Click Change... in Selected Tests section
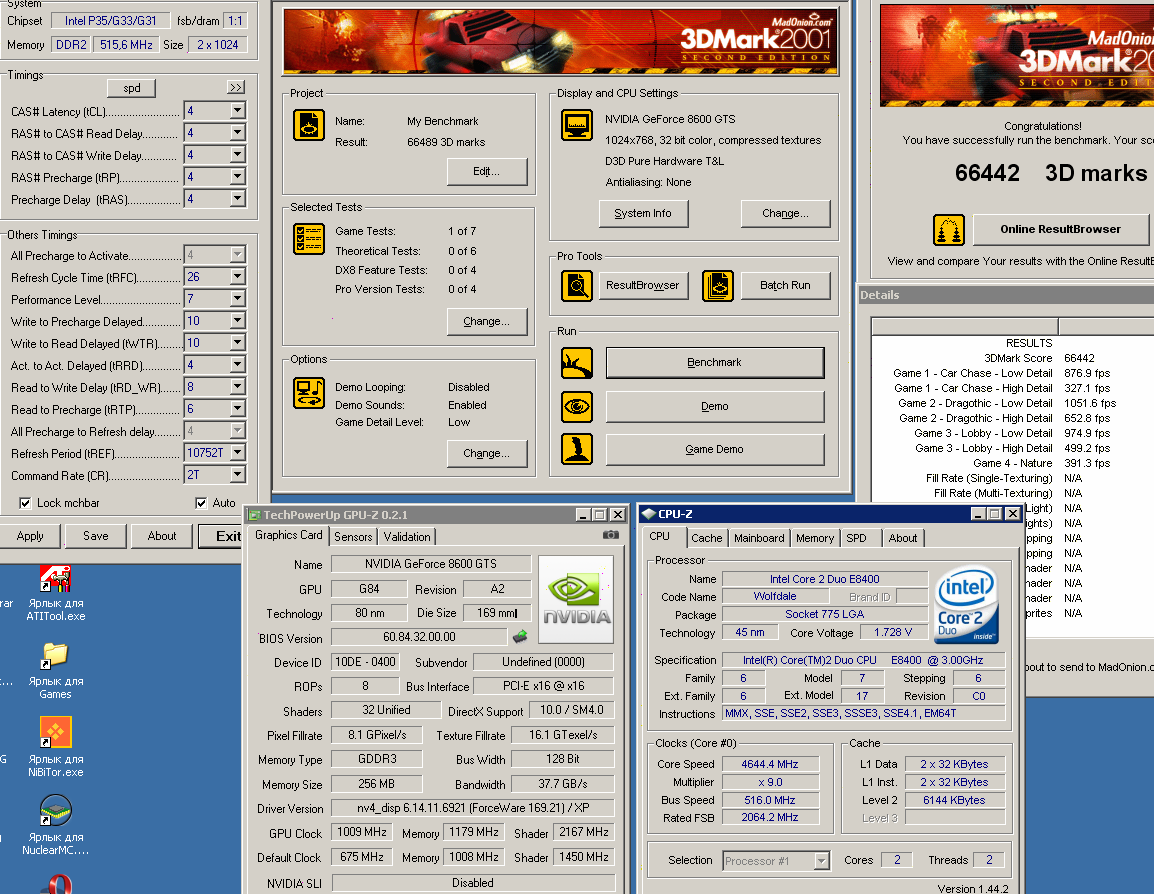 [486, 322]
